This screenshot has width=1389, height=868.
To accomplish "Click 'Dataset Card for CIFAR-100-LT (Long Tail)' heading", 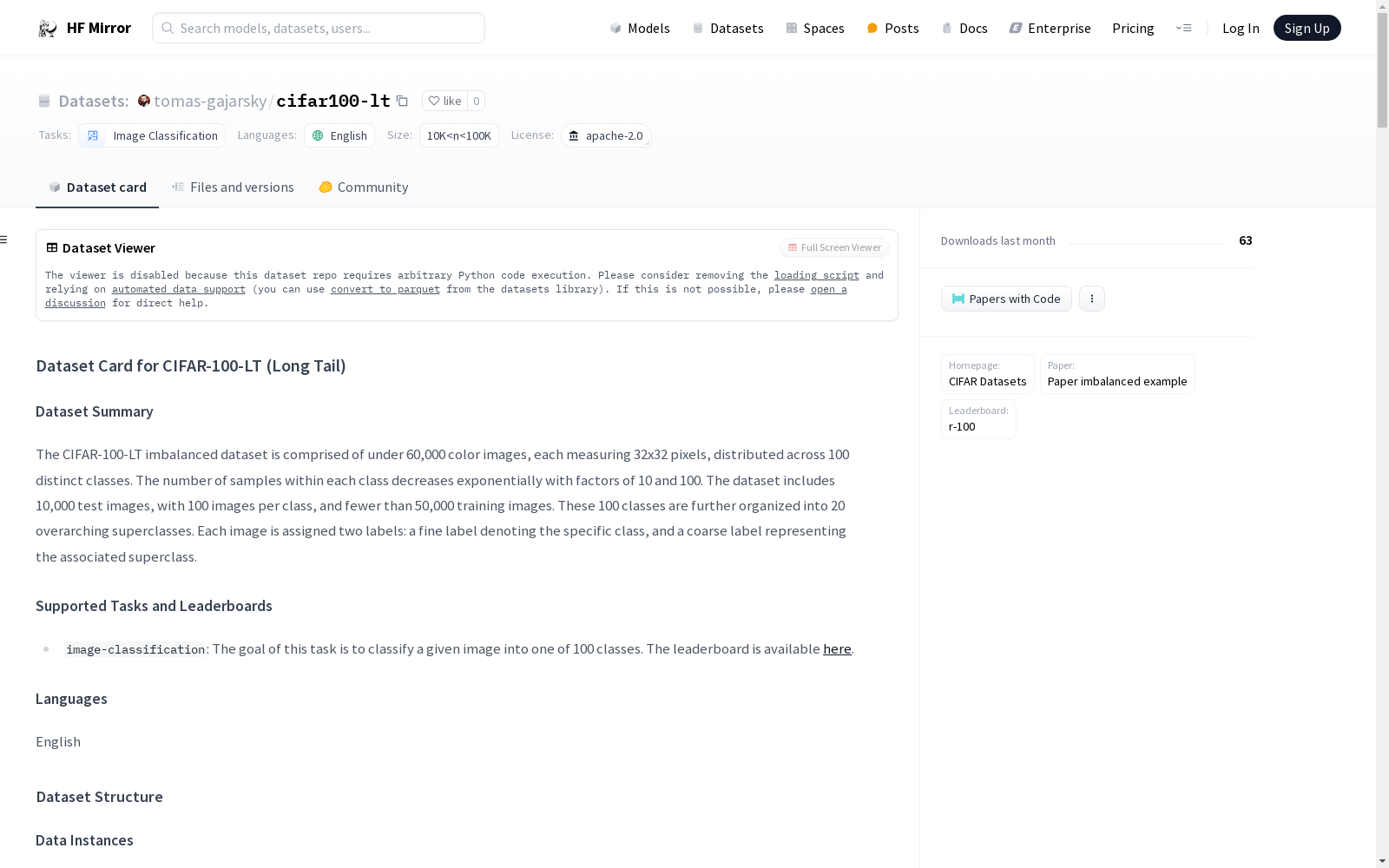I will point(191,365).
